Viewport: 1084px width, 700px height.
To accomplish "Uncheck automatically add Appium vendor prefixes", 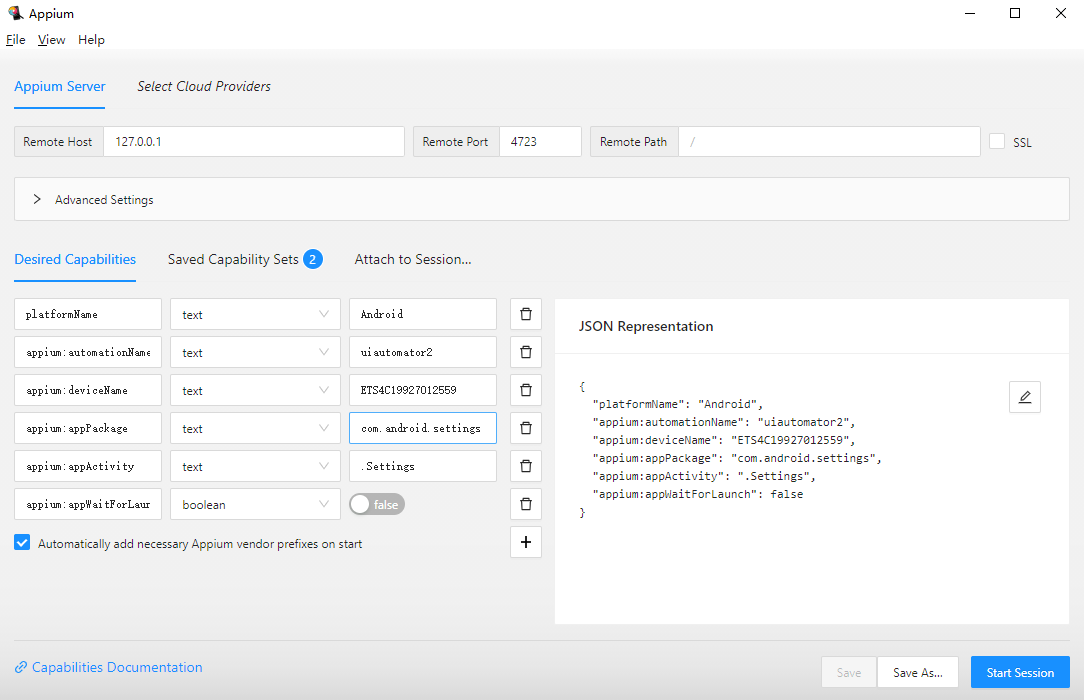I will click(x=22, y=543).
